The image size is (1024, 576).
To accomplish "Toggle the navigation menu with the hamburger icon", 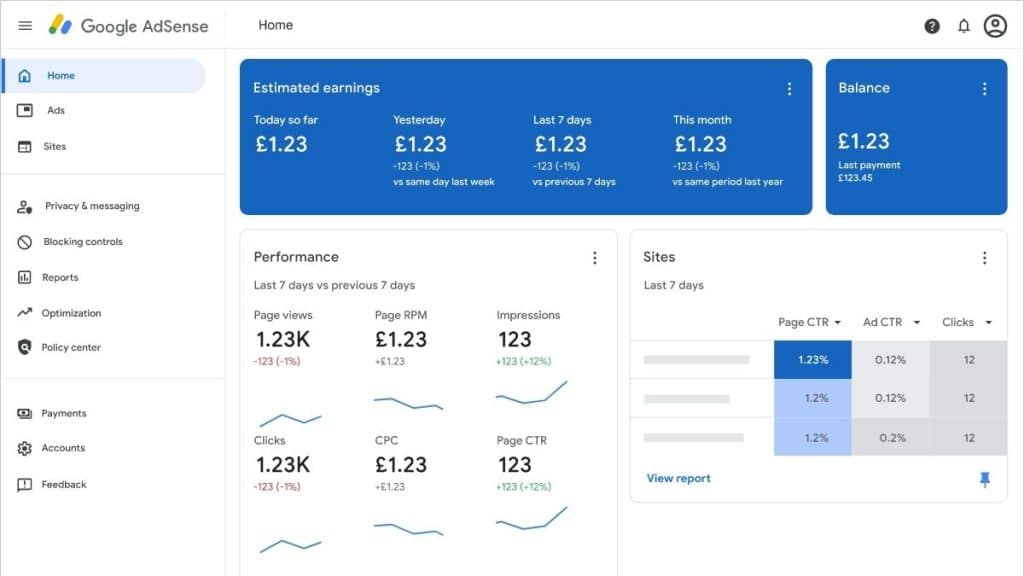I will 25,25.
